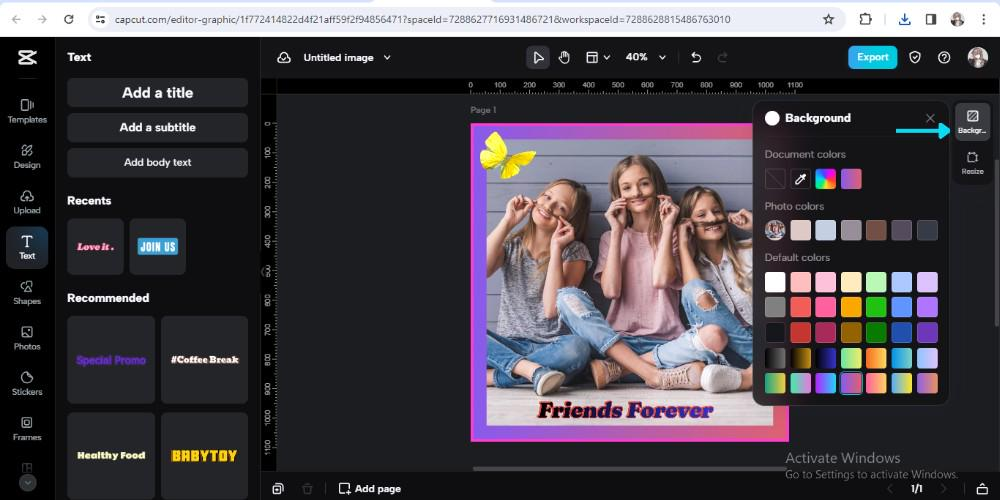Image resolution: width=1000 pixels, height=500 pixels.
Task: Open the Resize tool on right rail
Action: (972, 163)
